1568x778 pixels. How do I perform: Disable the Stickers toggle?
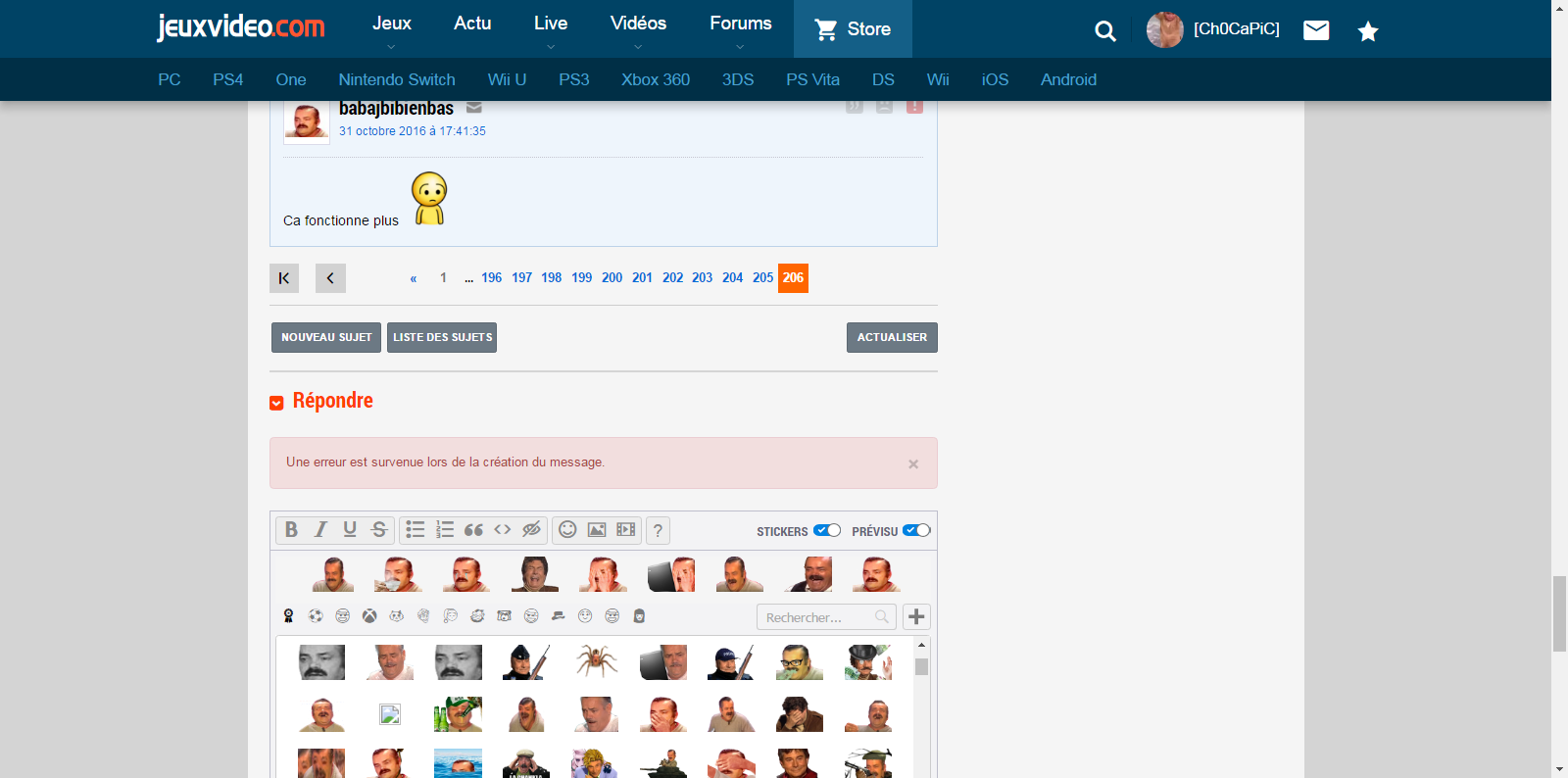click(827, 531)
